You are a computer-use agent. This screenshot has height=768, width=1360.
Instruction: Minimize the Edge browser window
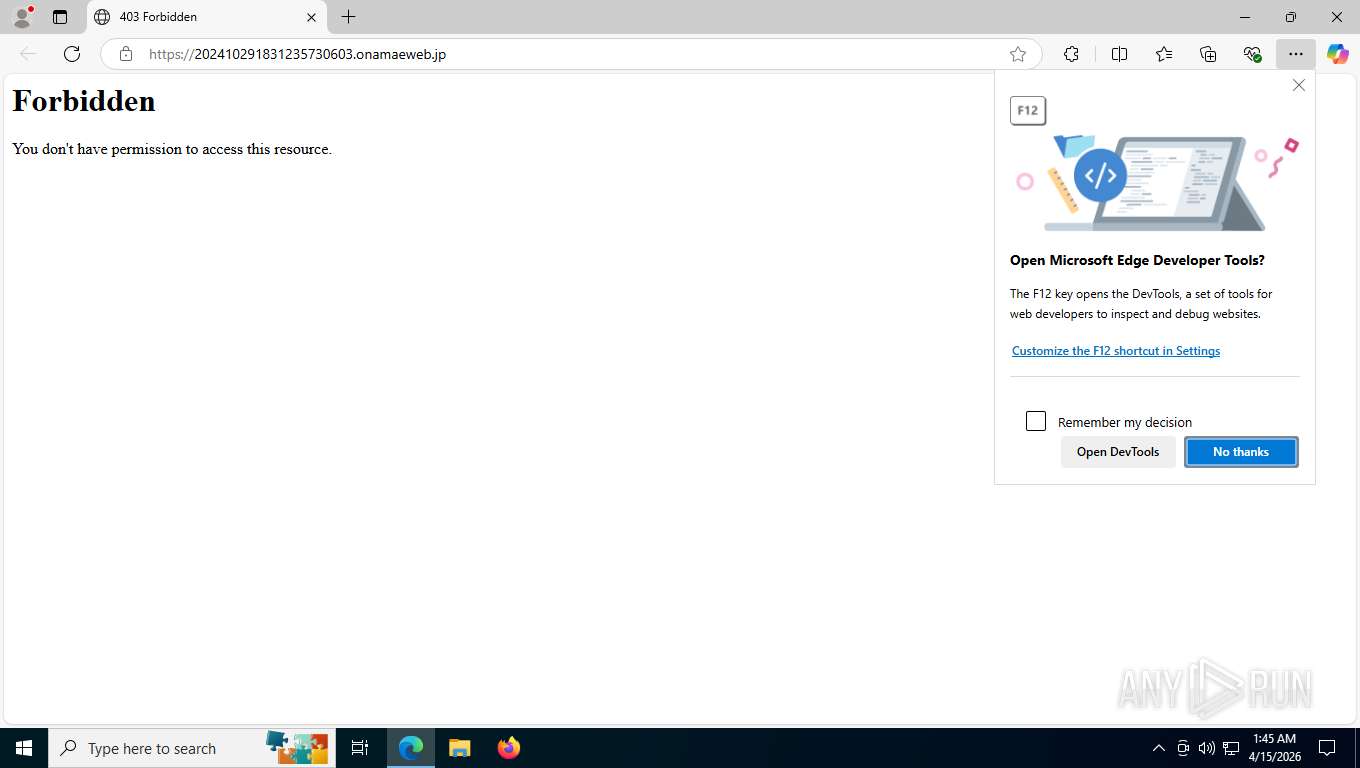coord(1245,17)
